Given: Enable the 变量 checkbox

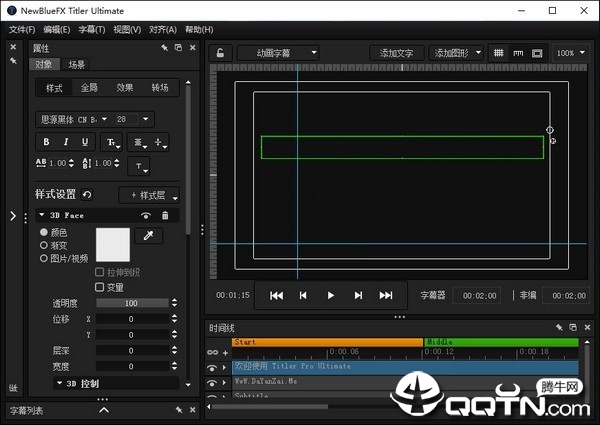Looking at the screenshot, I should [99, 287].
